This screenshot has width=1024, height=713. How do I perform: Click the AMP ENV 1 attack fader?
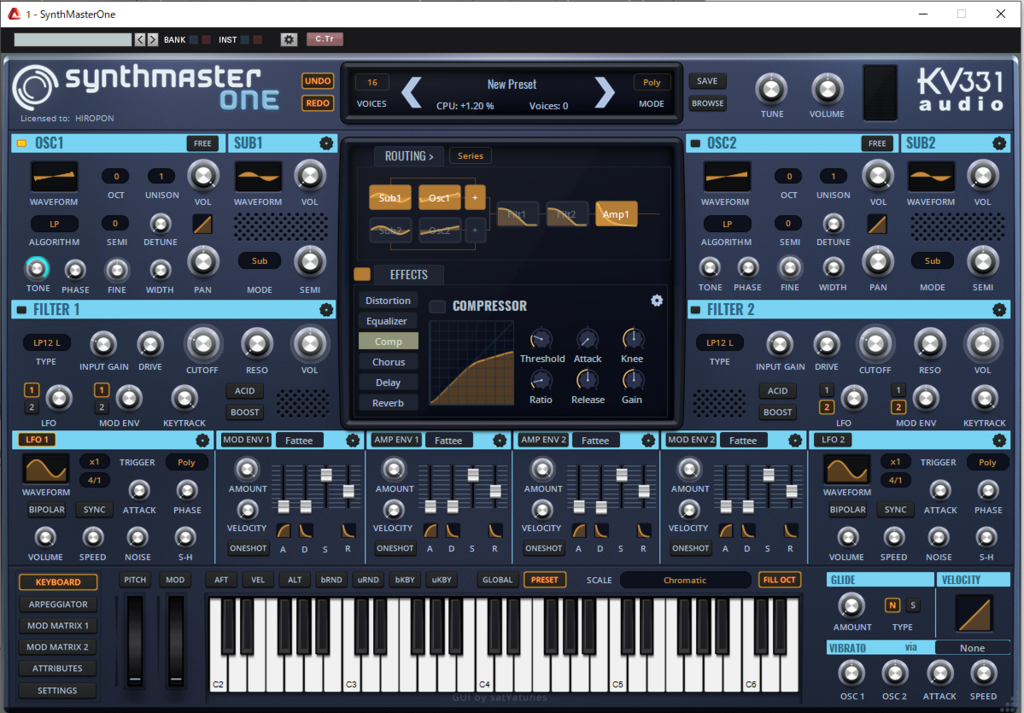click(x=430, y=507)
